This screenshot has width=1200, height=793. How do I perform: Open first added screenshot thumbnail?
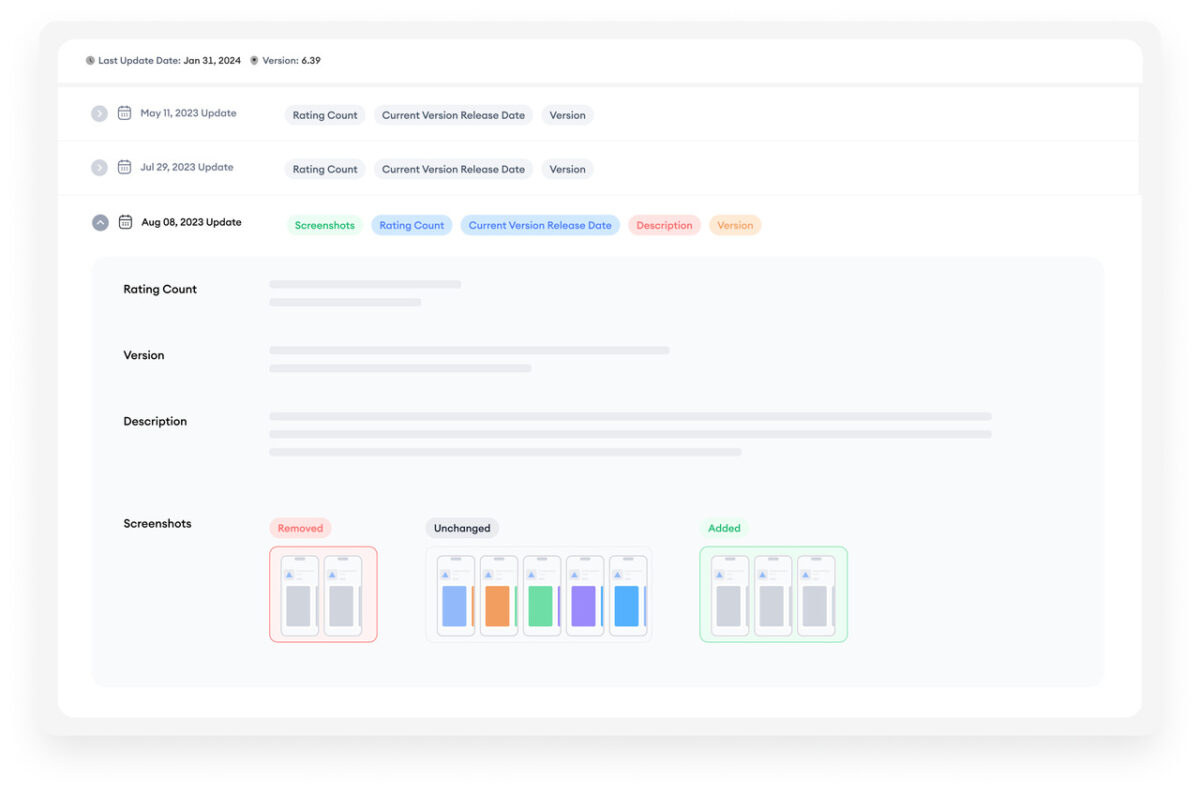[x=730, y=596]
